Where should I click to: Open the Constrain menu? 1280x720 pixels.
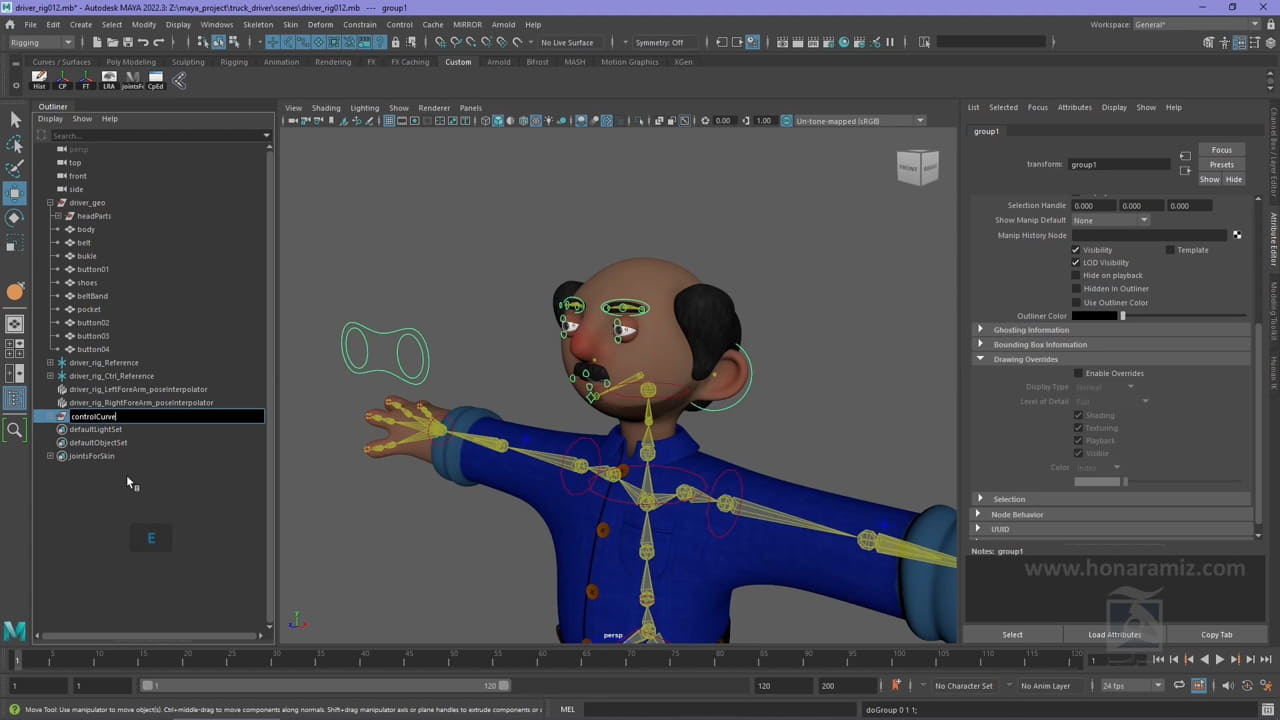click(x=360, y=24)
